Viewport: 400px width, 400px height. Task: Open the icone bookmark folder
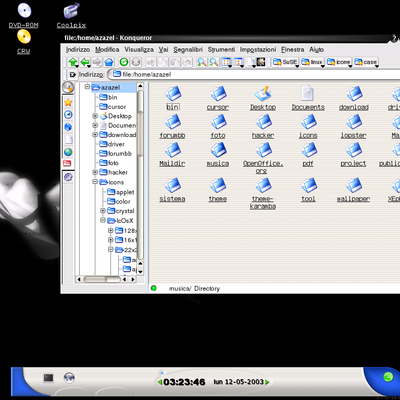pyautogui.click(x=339, y=62)
